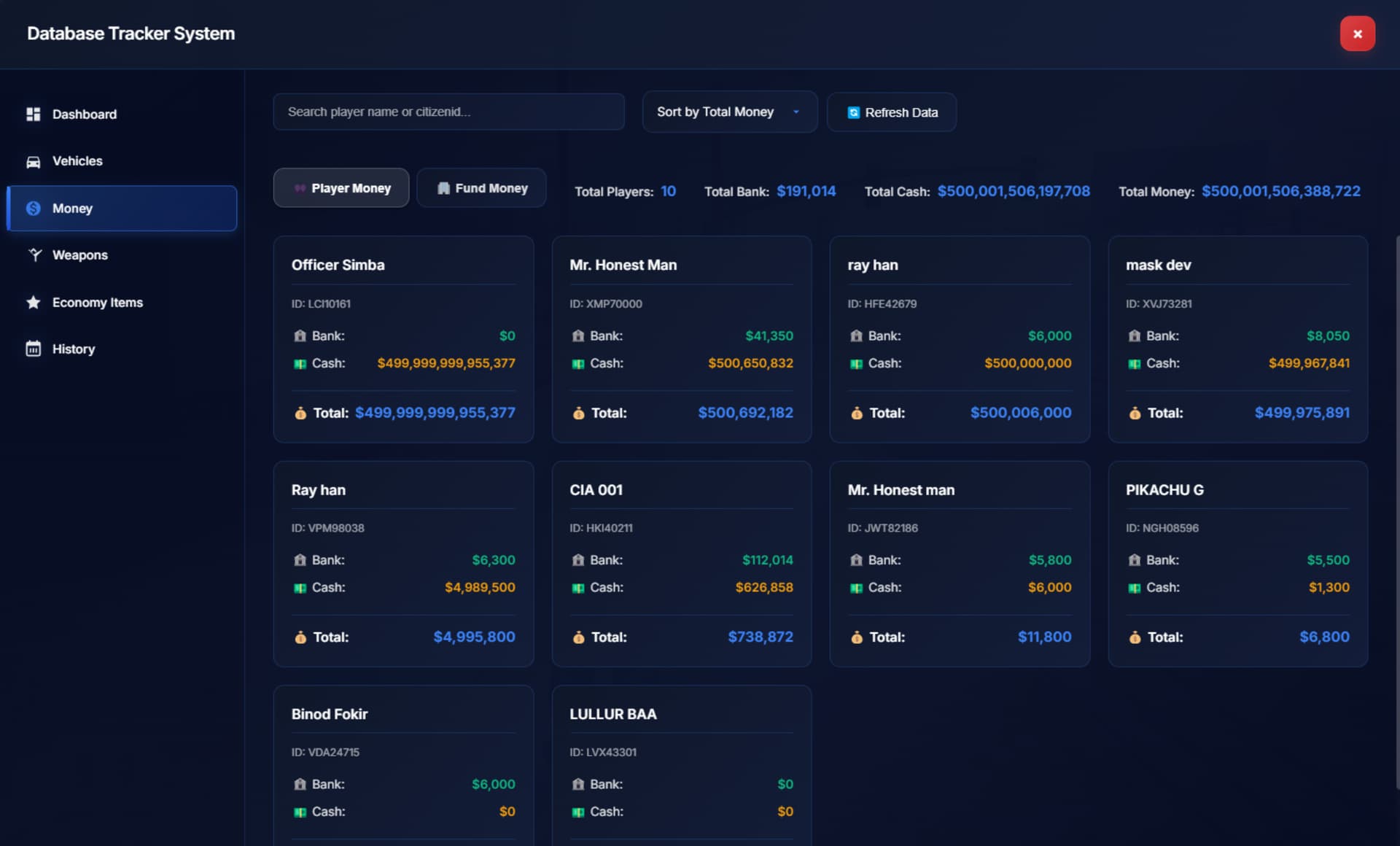Click the Weapons icon in sidebar
The width and height of the screenshot is (1400, 846).
[x=34, y=255]
